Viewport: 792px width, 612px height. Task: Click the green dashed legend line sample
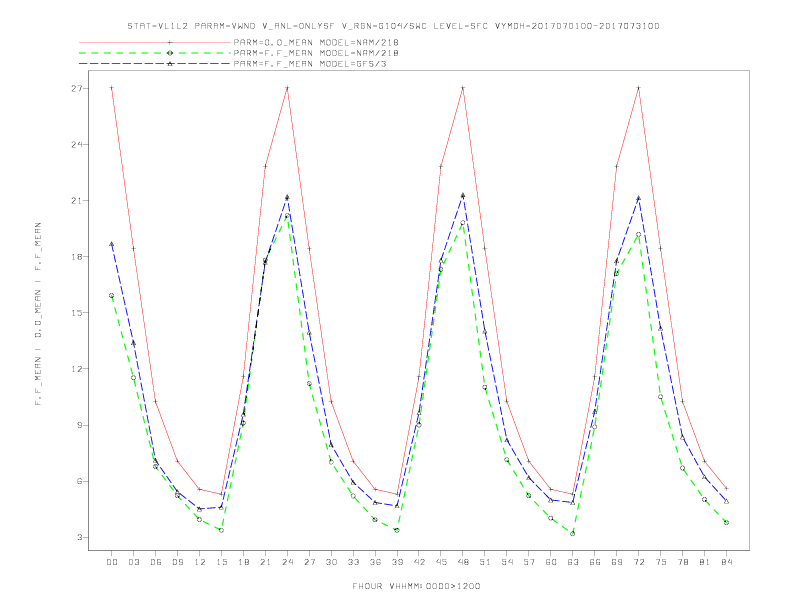click(x=155, y=53)
